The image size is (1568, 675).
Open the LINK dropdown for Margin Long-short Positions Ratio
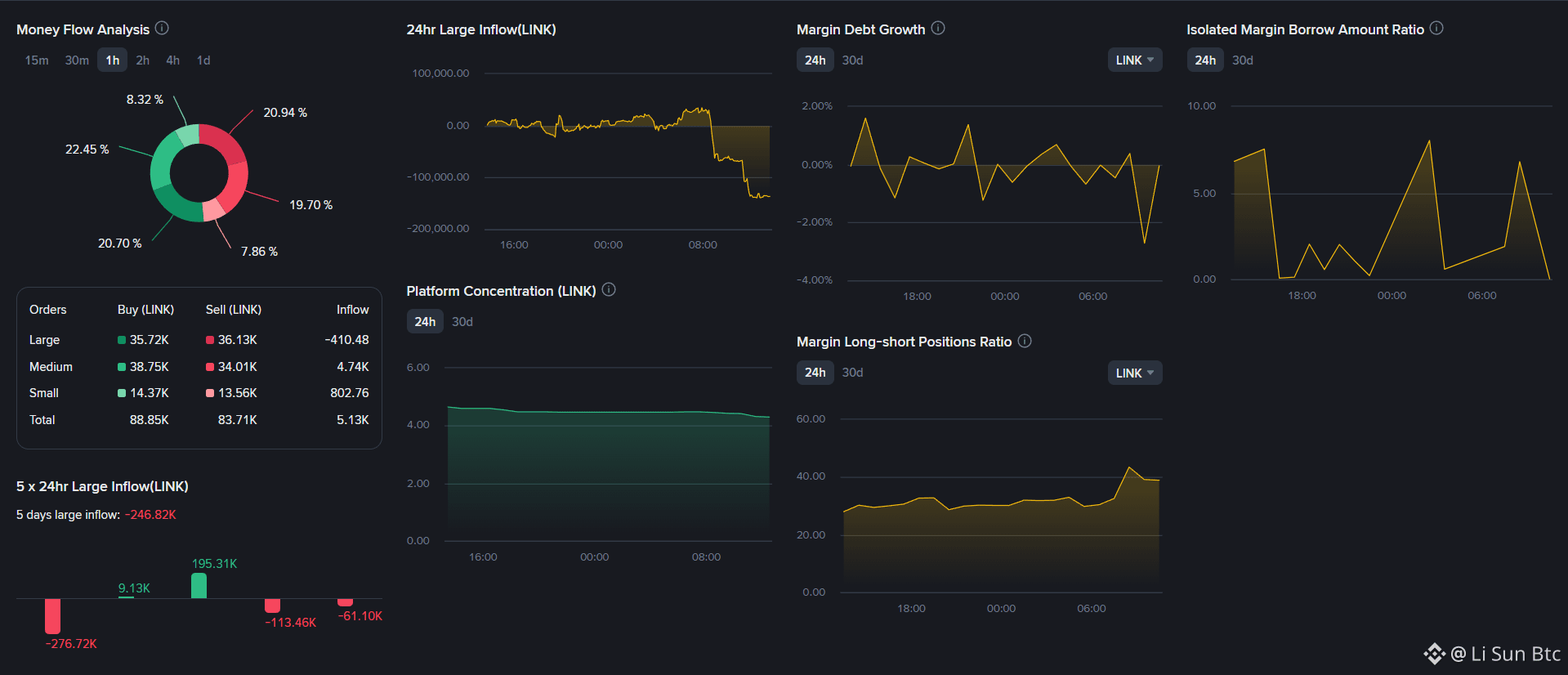1135,373
